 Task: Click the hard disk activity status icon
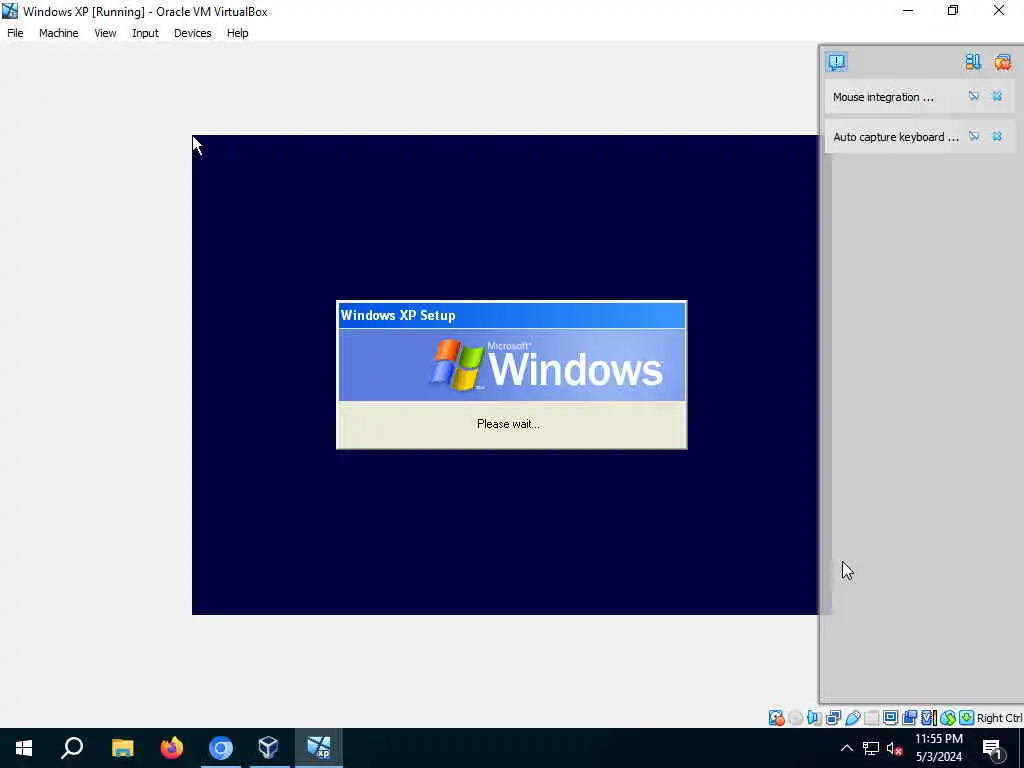click(776, 718)
